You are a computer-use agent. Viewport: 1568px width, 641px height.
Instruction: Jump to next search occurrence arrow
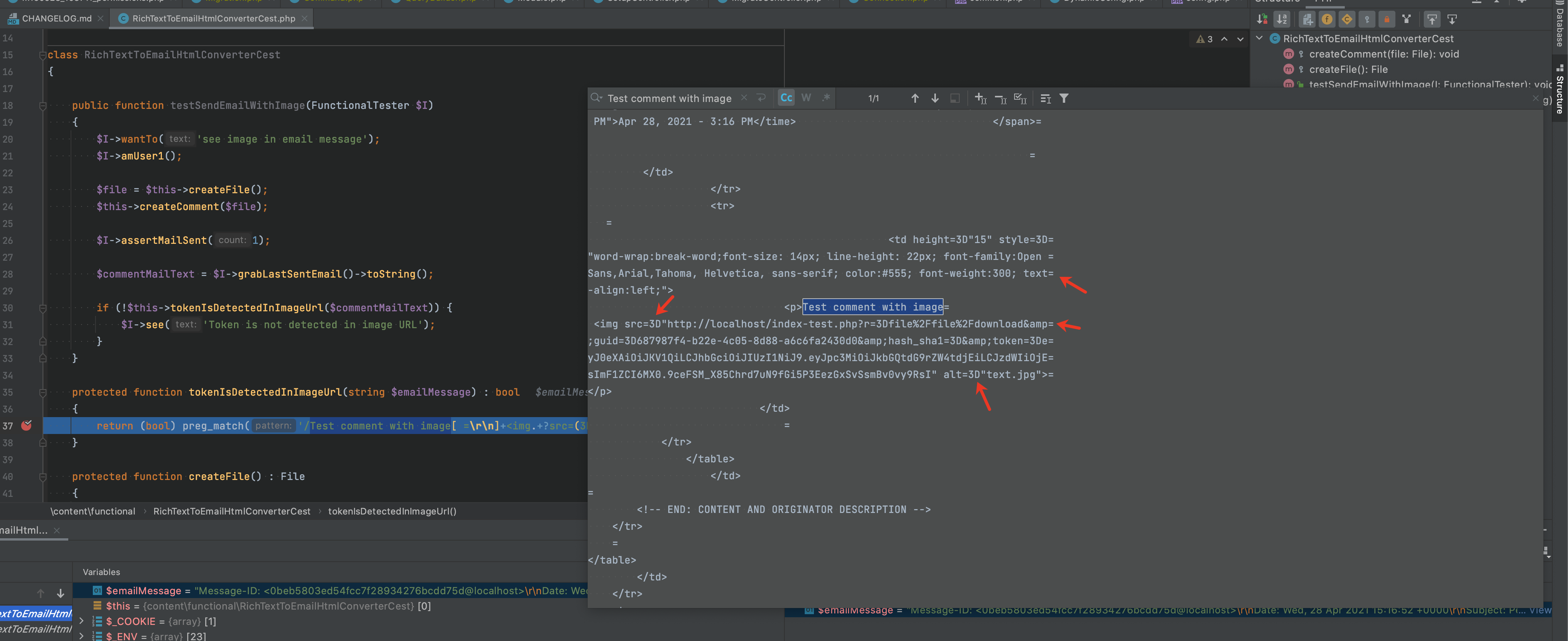click(x=935, y=99)
